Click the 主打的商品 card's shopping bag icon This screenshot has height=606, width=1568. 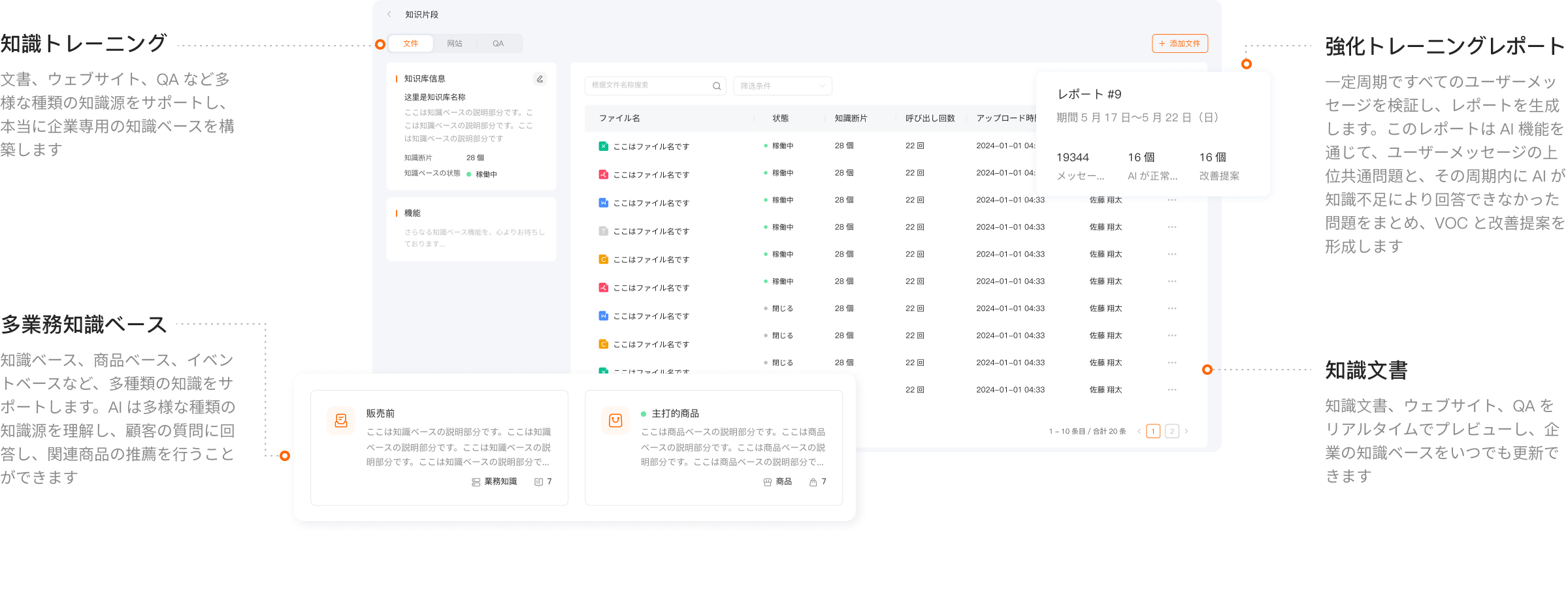pos(615,421)
